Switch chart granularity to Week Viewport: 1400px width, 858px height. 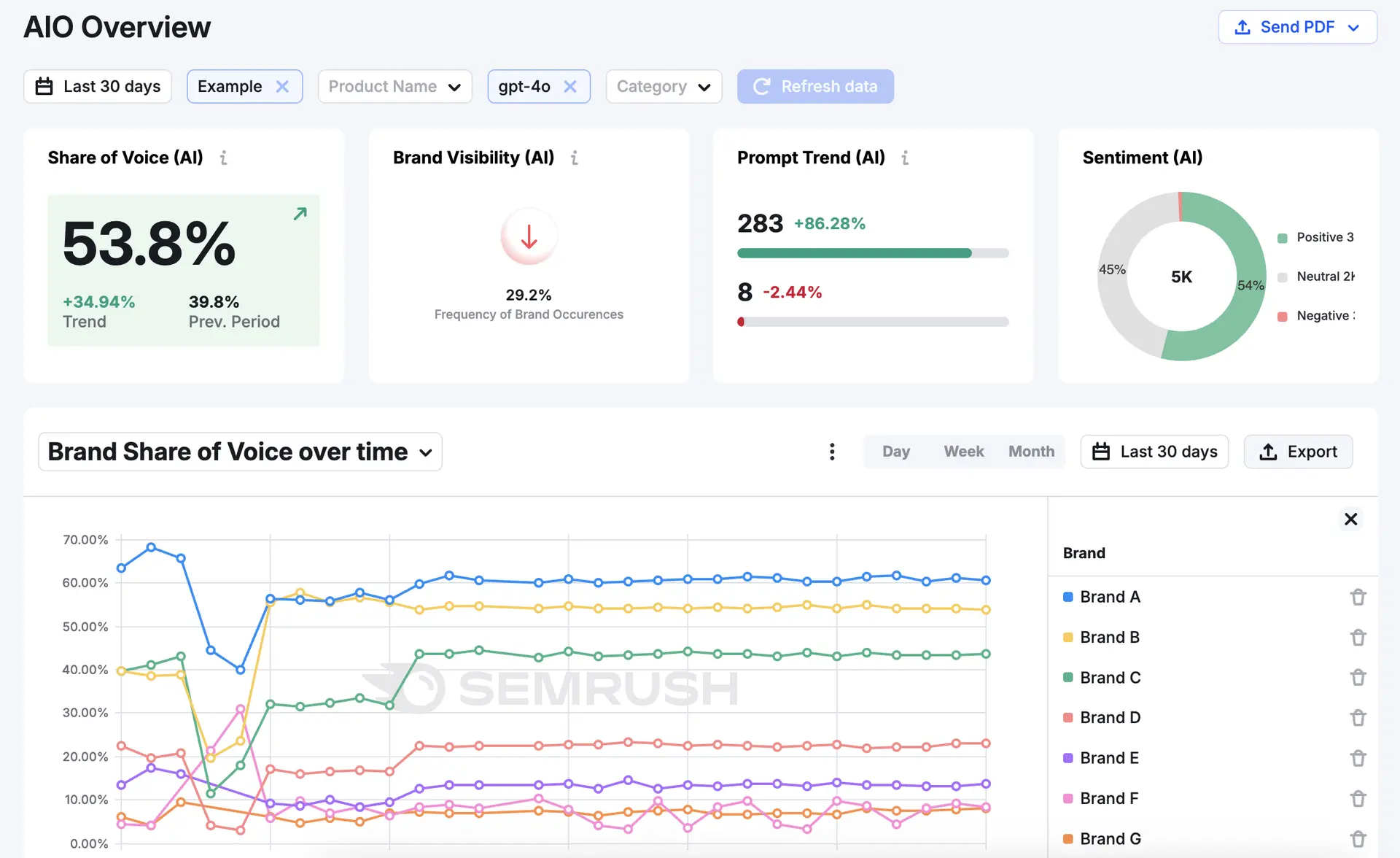963,451
